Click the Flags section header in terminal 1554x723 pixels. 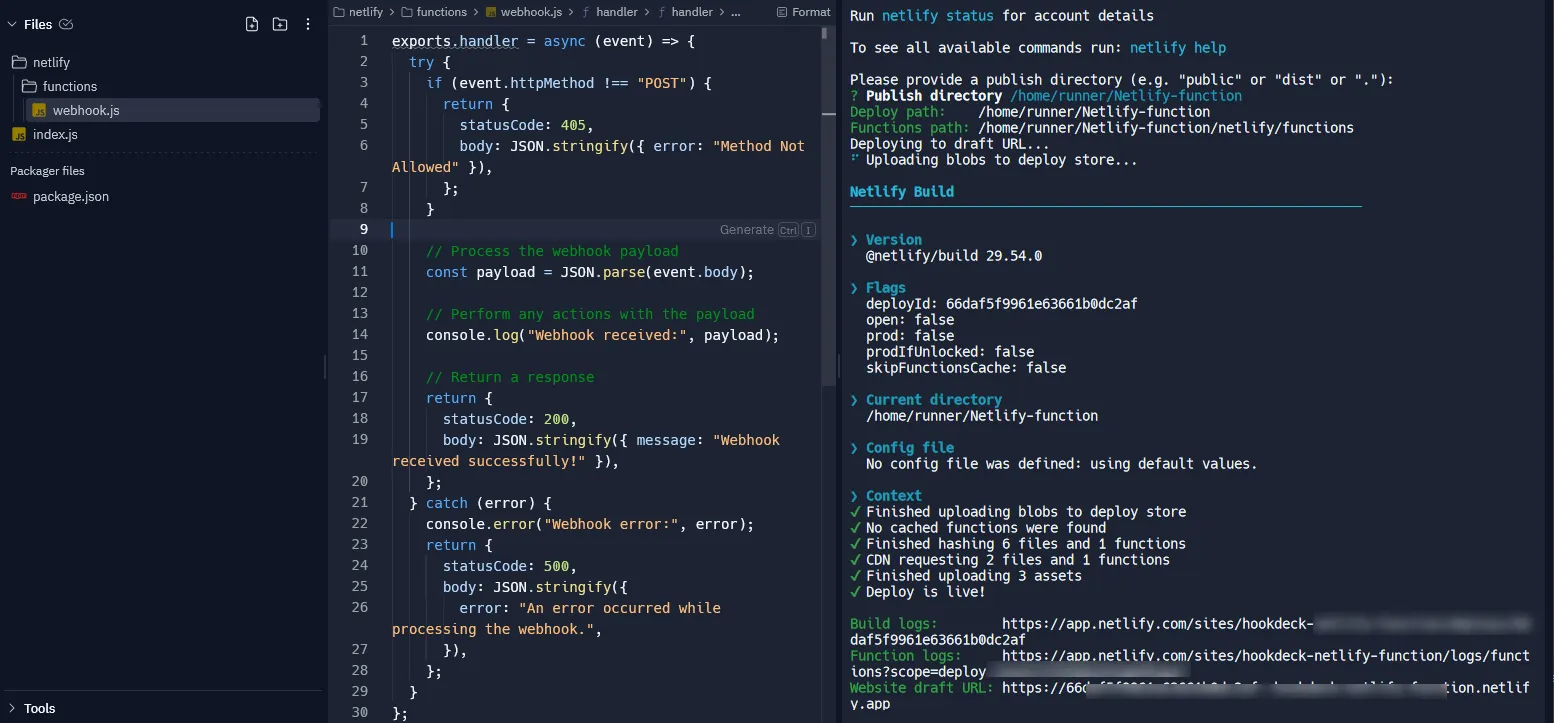(x=886, y=288)
